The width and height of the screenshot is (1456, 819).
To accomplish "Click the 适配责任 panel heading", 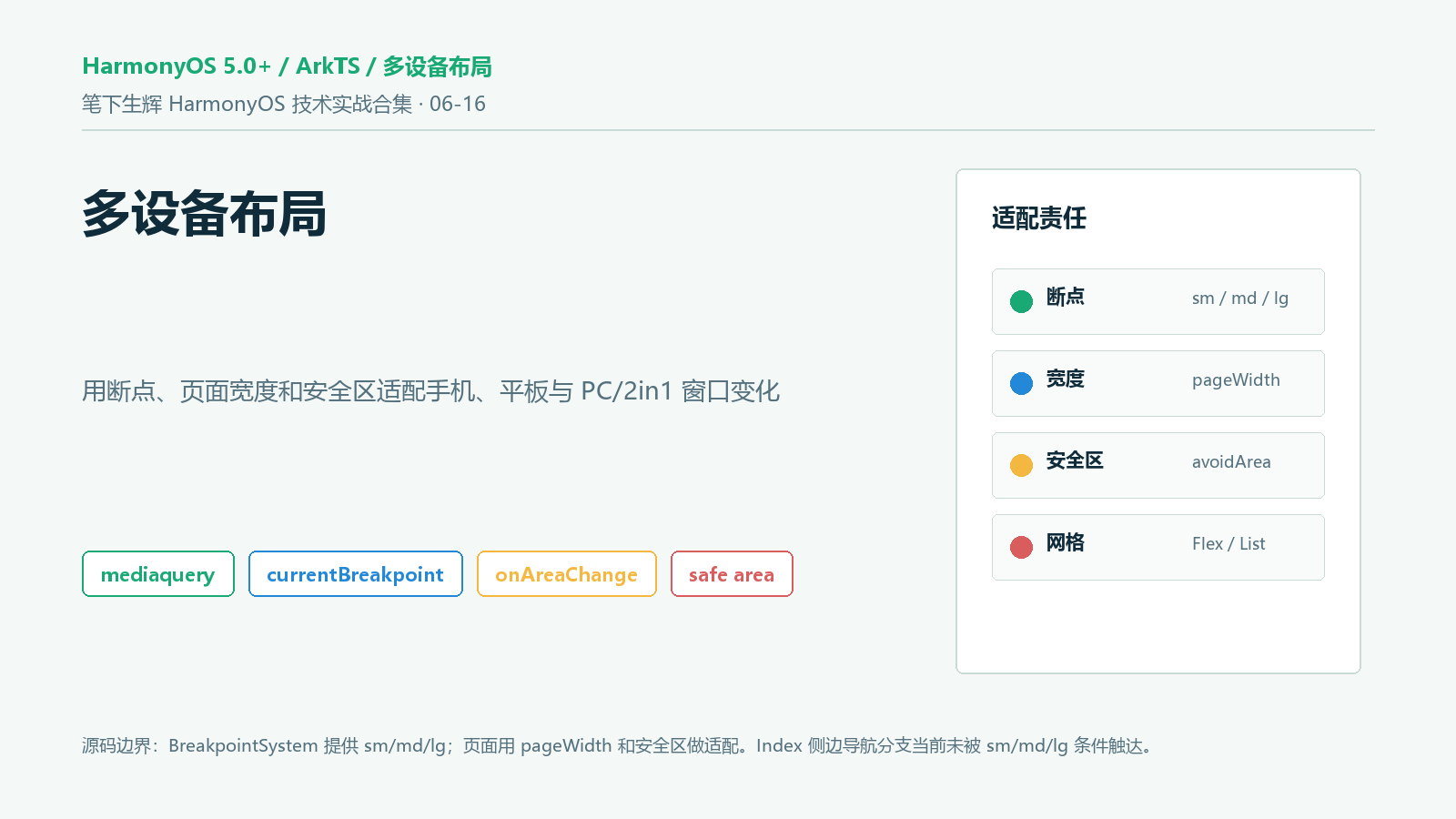I will pos(1039,218).
